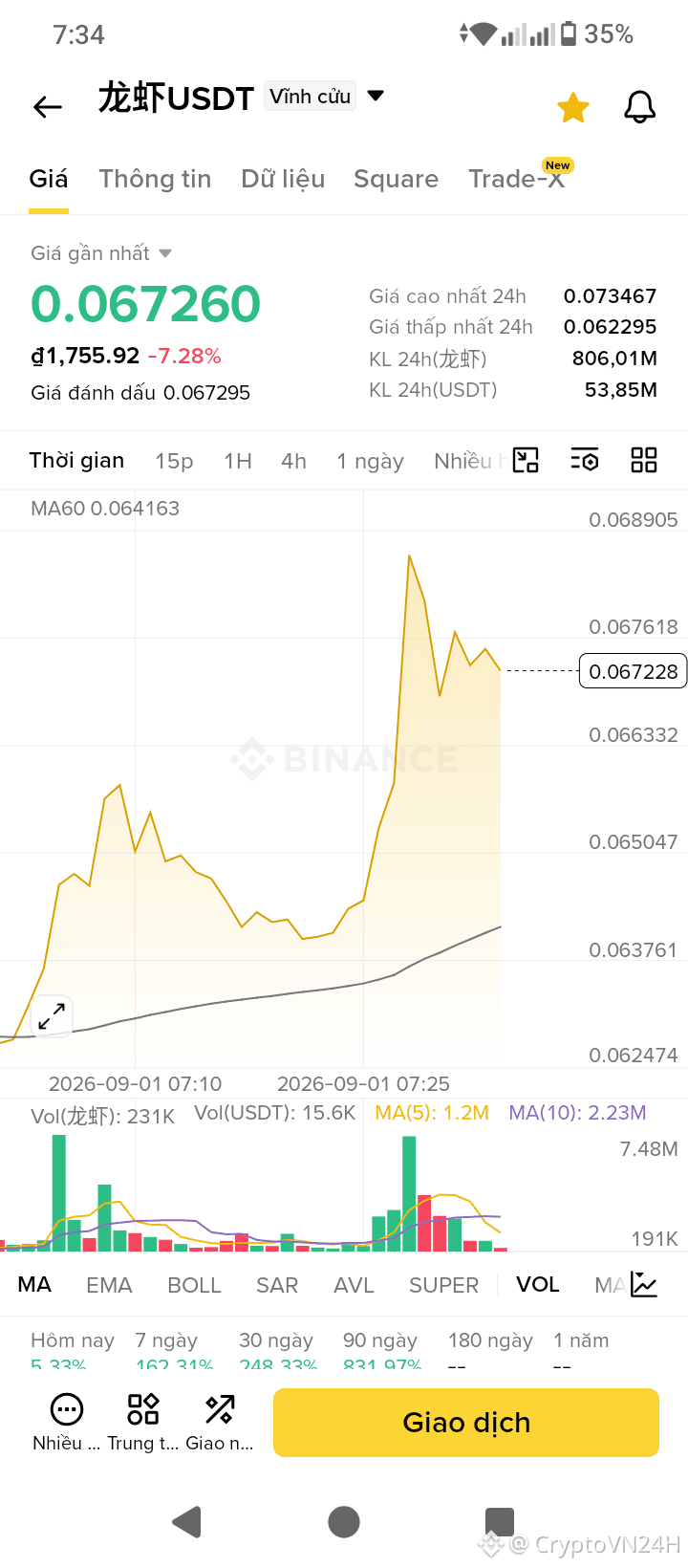Viewport: 688px width, 1568px height.
Task: Open the four-square grid layout icon
Action: [x=644, y=460]
